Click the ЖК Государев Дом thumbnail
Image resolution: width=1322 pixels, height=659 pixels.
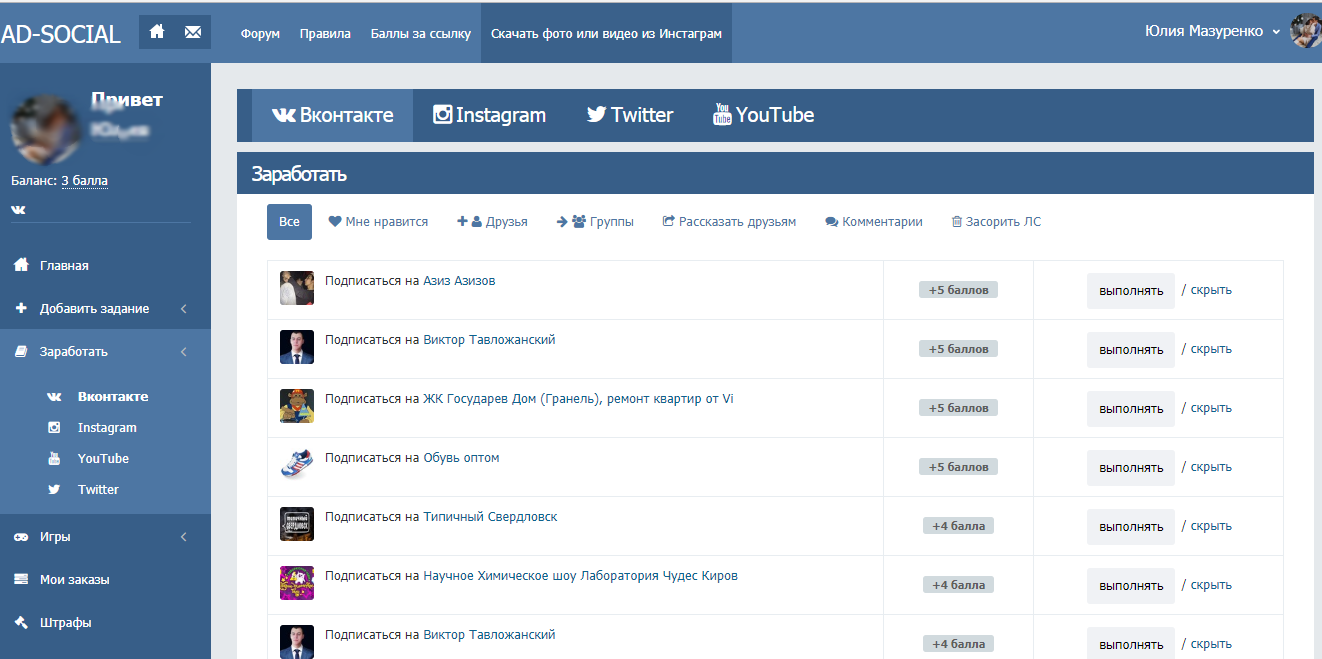click(297, 406)
